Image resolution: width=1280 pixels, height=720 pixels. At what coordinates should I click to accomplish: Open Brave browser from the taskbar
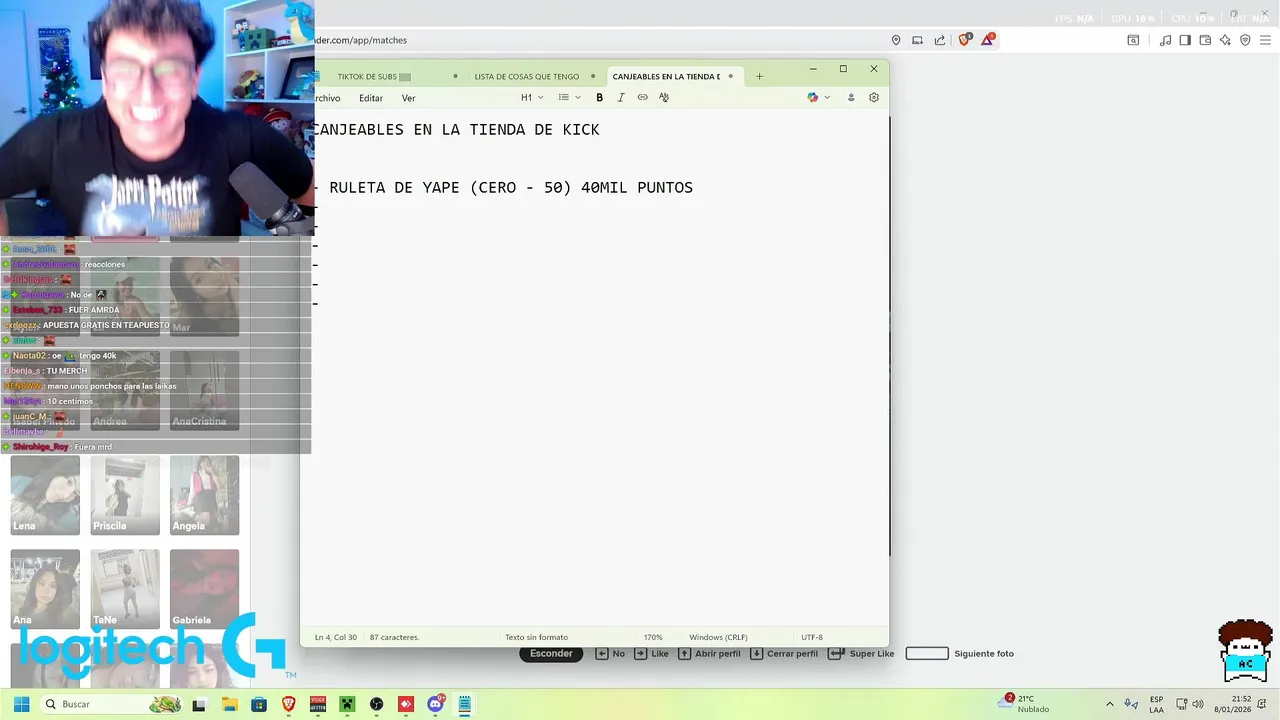tap(288, 704)
